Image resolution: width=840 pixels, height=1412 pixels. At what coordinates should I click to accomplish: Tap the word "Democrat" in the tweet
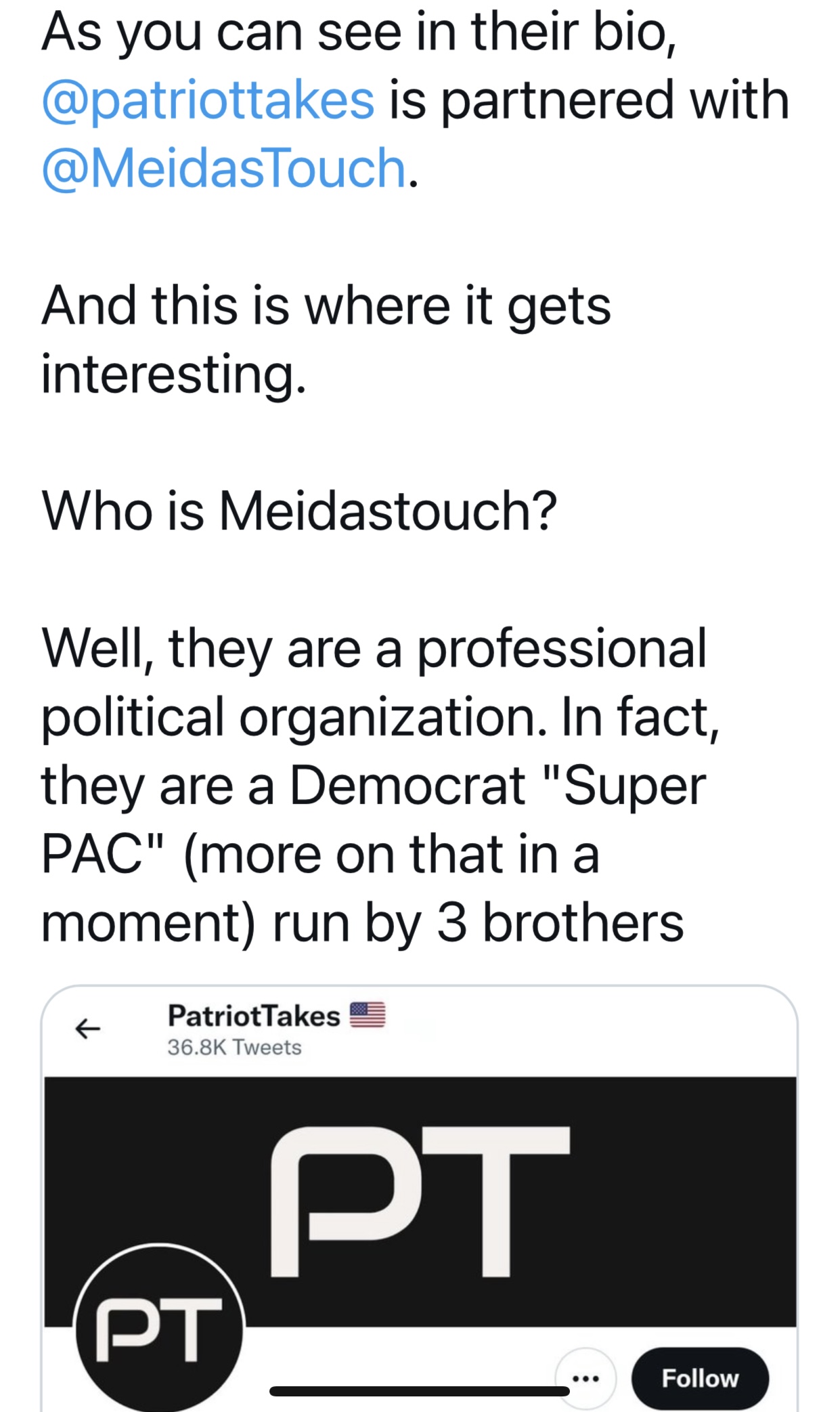[408, 786]
